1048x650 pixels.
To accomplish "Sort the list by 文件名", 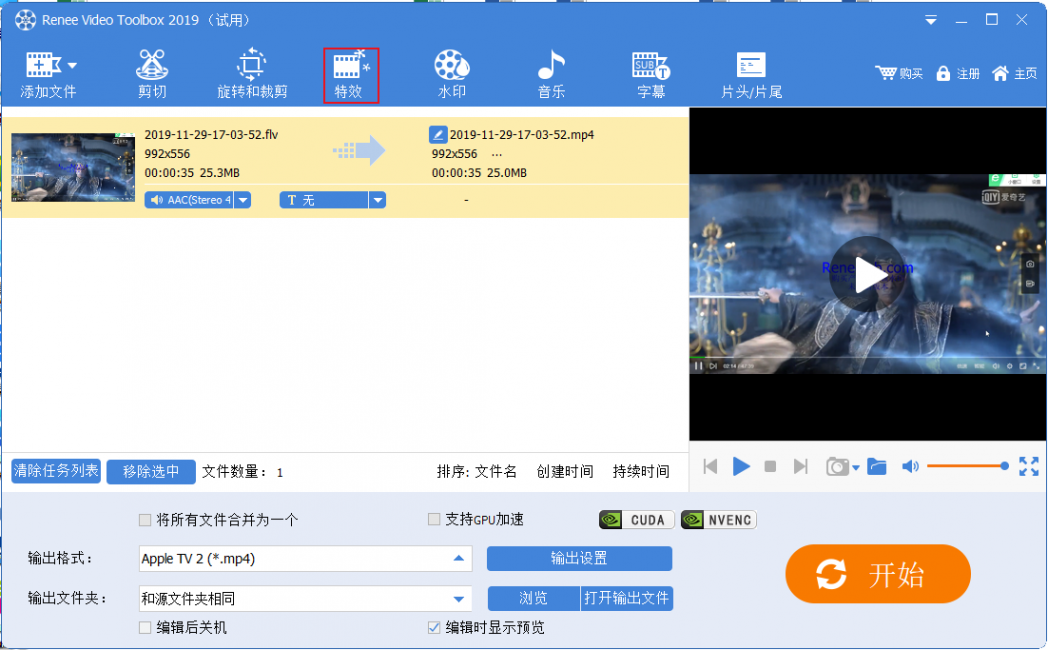I will [496, 472].
